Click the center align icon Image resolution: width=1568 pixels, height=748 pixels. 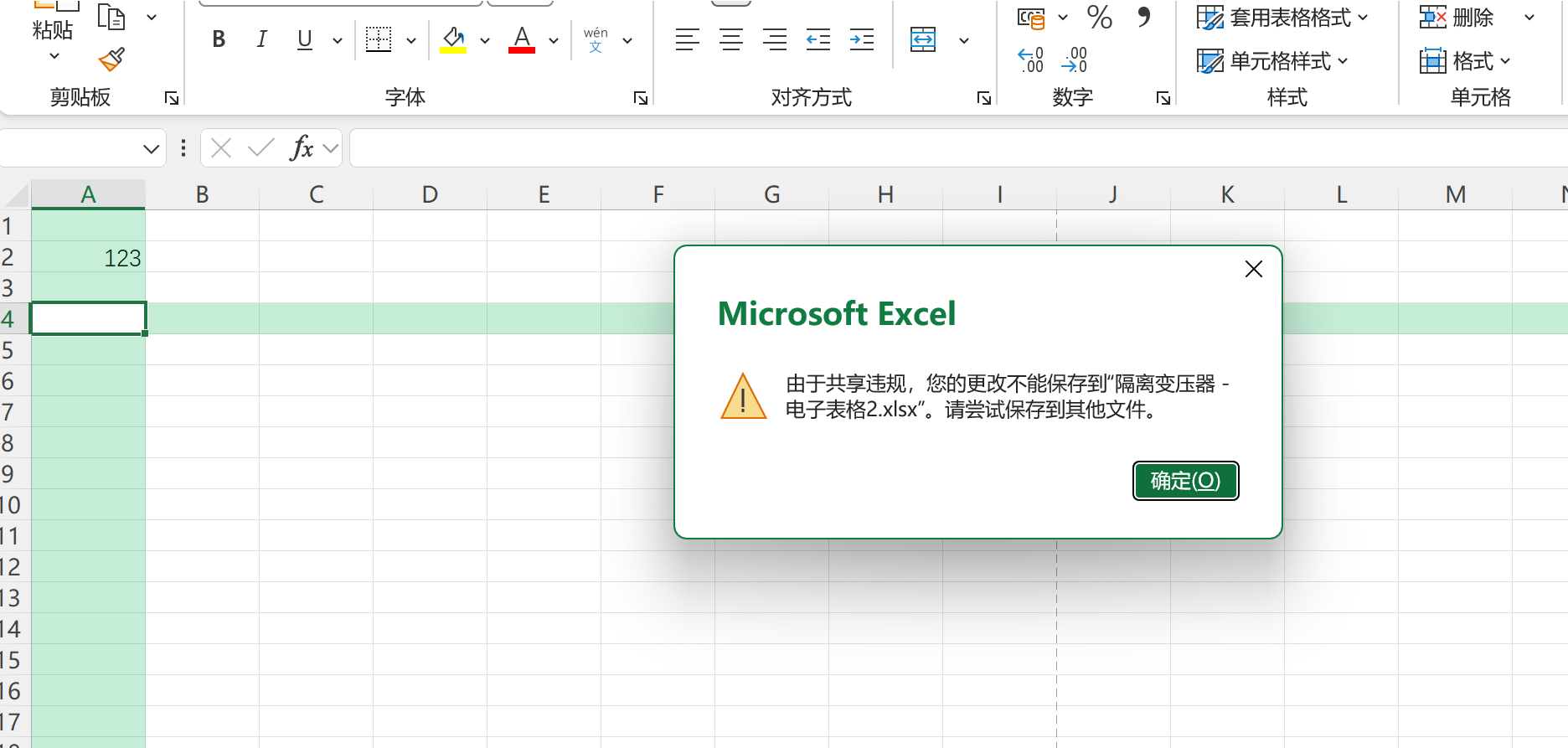click(731, 39)
